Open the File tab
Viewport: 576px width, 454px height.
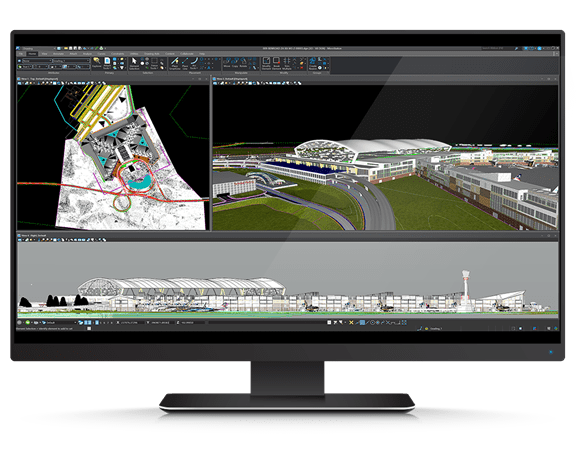click(21, 54)
